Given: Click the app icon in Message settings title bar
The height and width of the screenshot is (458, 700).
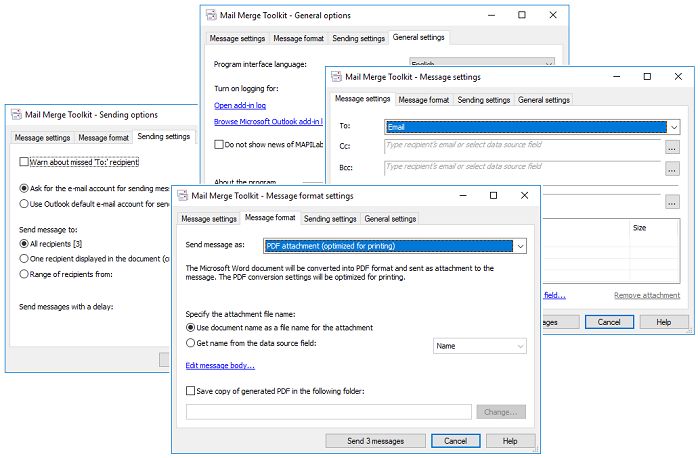Looking at the screenshot, I should pos(337,77).
